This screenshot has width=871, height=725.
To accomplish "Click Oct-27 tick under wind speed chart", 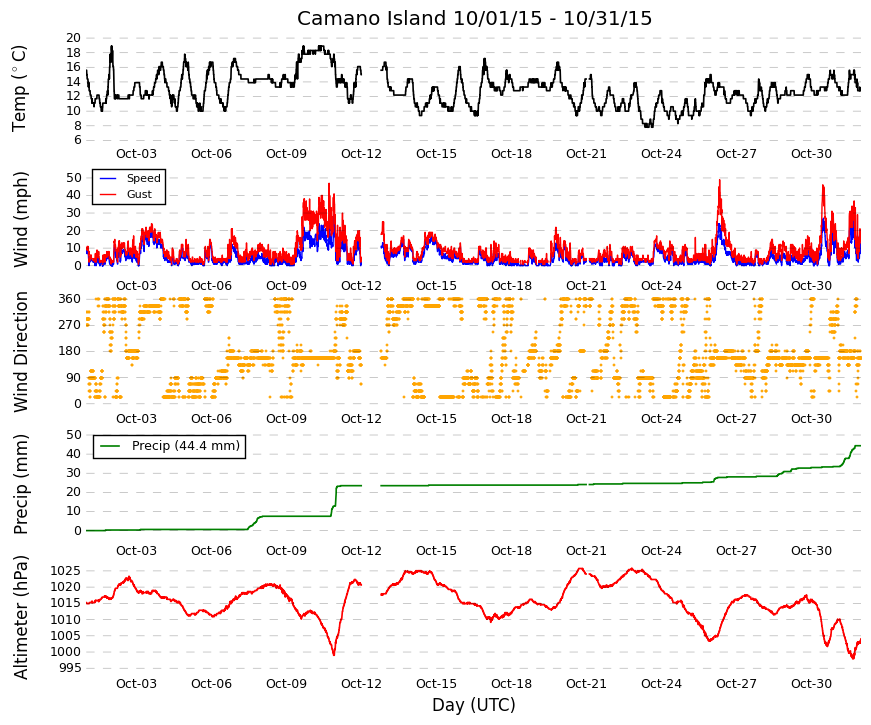I will pos(736,286).
